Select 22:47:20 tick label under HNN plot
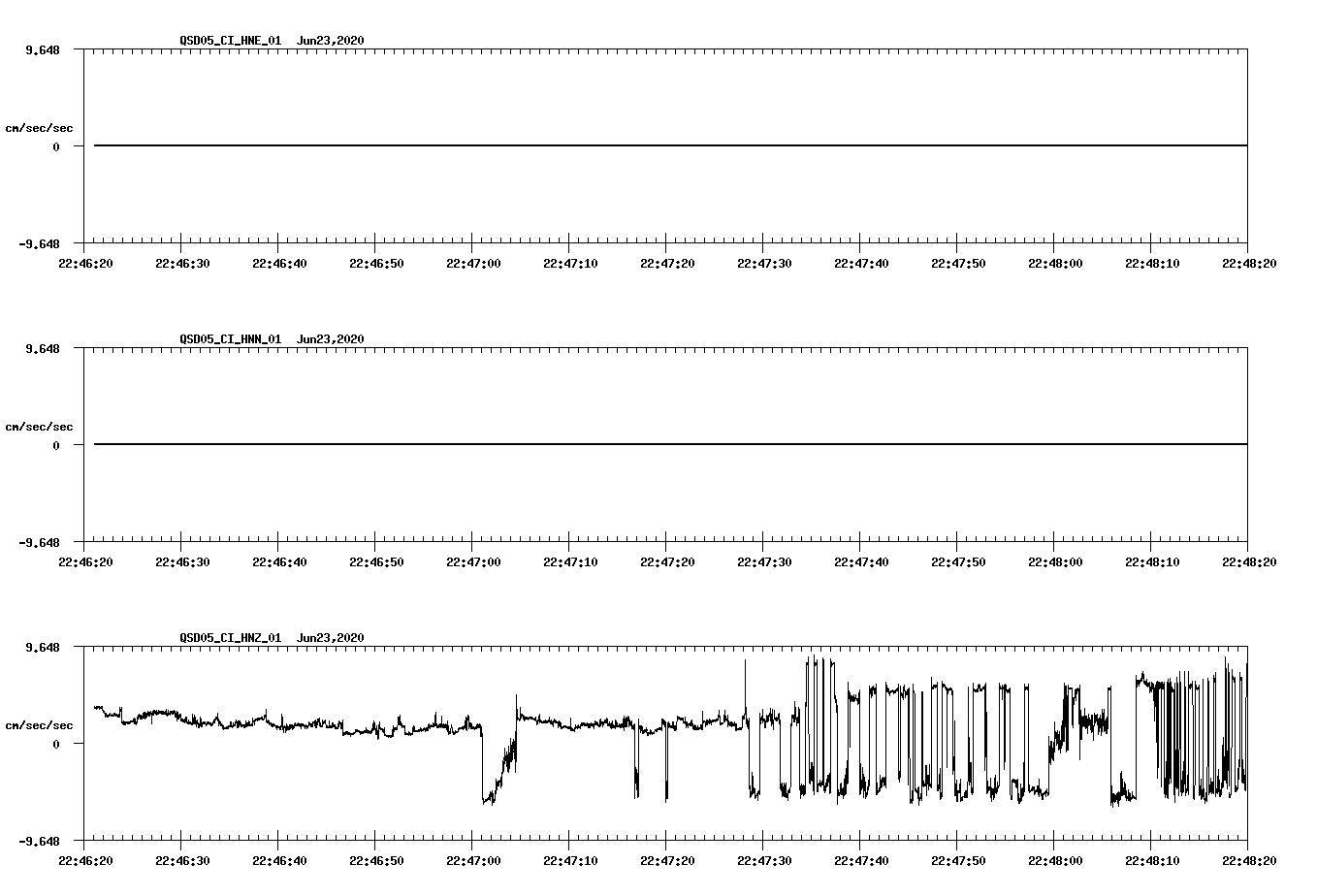The width and height of the screenshot is (1317, 896). pos(666,561)
